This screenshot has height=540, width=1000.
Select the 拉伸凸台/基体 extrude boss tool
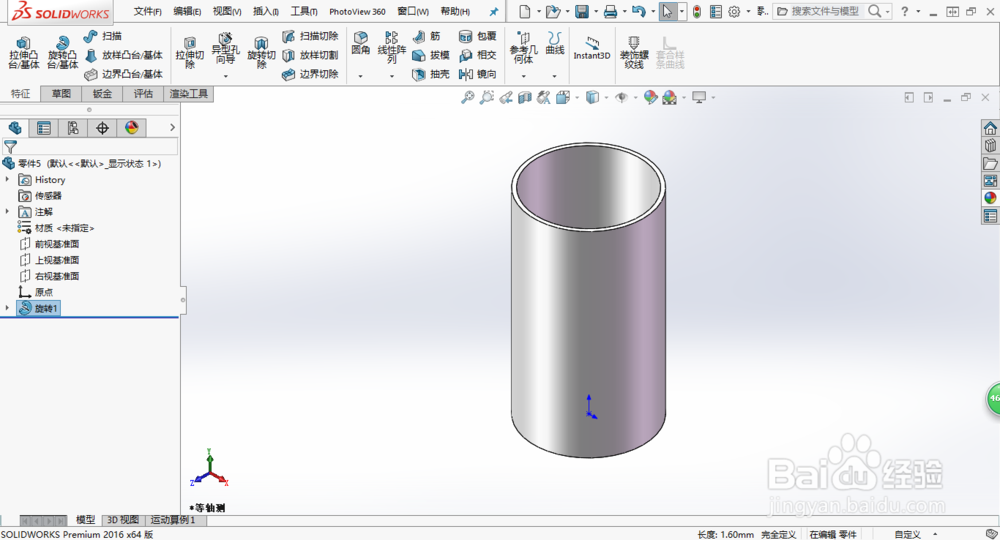click(24, 52)
